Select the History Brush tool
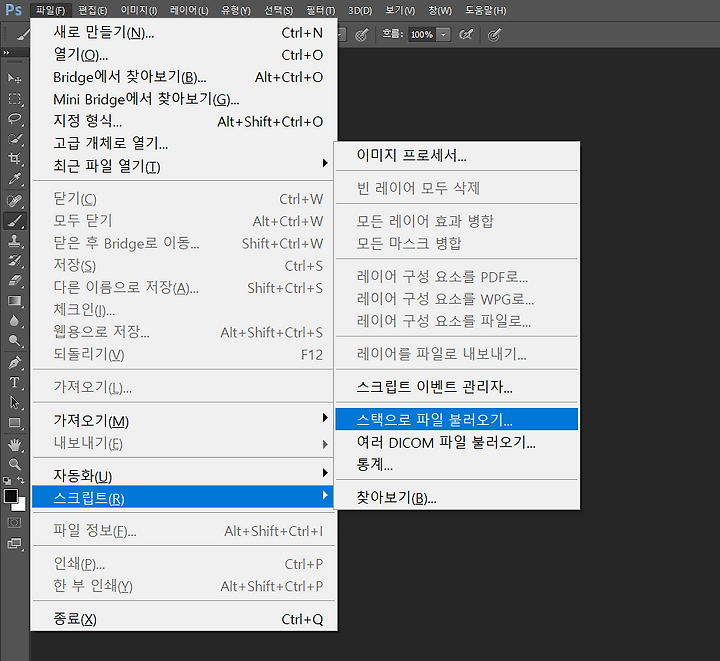Screen dimensions: 720x661 pyautogui.click(x=14, y=261)
